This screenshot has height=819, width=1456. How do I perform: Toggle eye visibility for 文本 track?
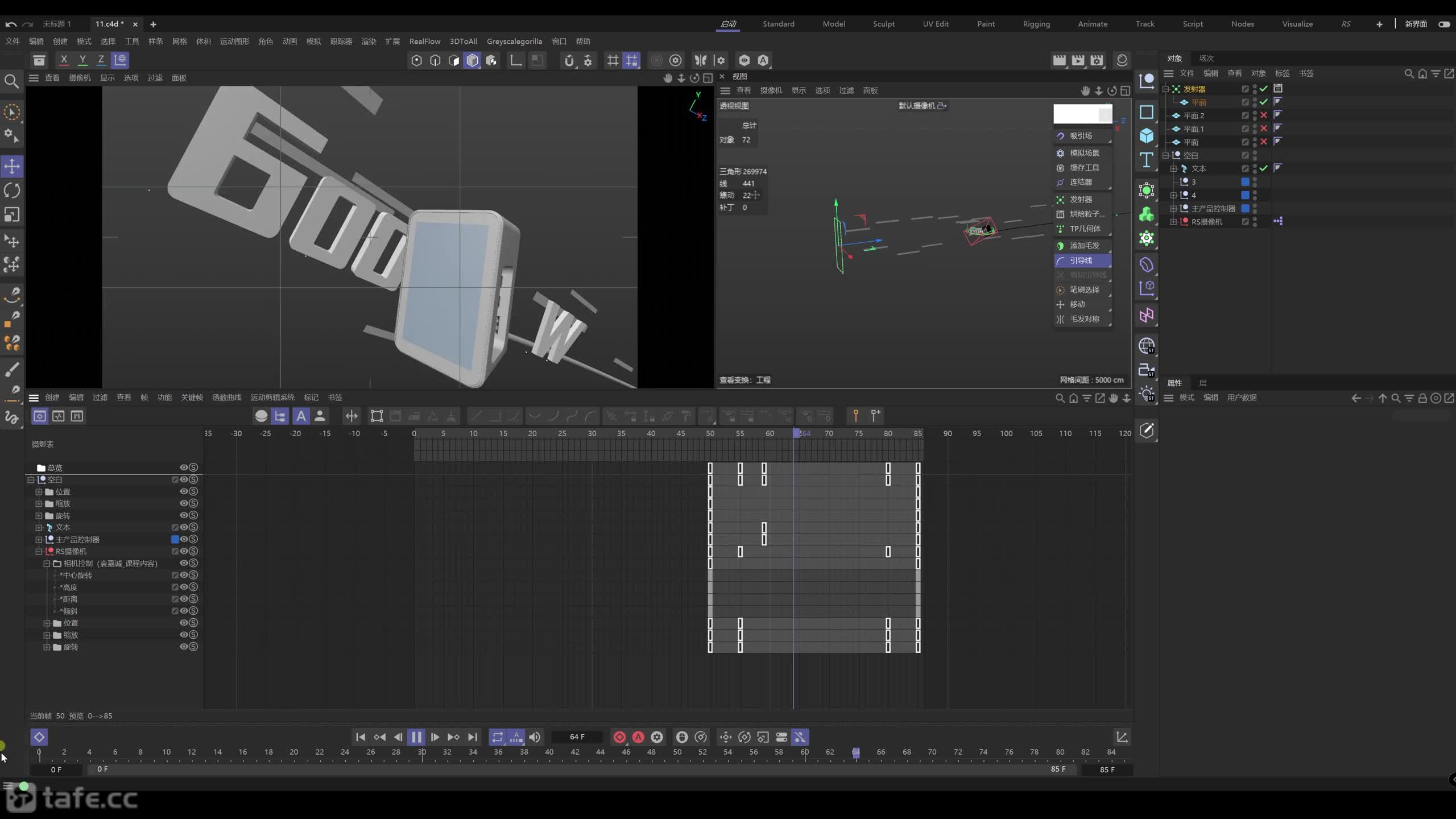coord(184,527)
